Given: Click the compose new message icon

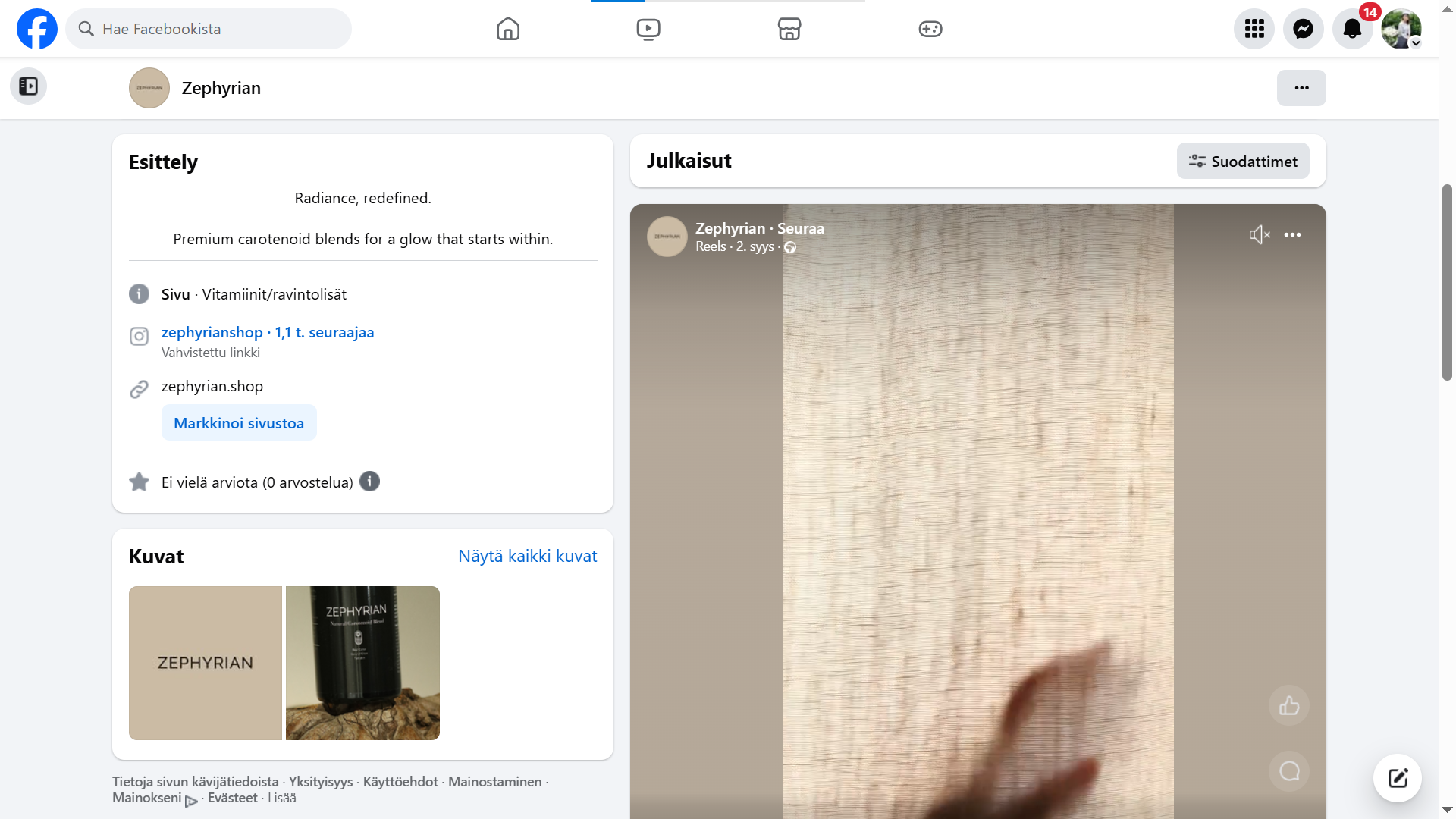Looking at the screenshot, I should point(1397,777).
